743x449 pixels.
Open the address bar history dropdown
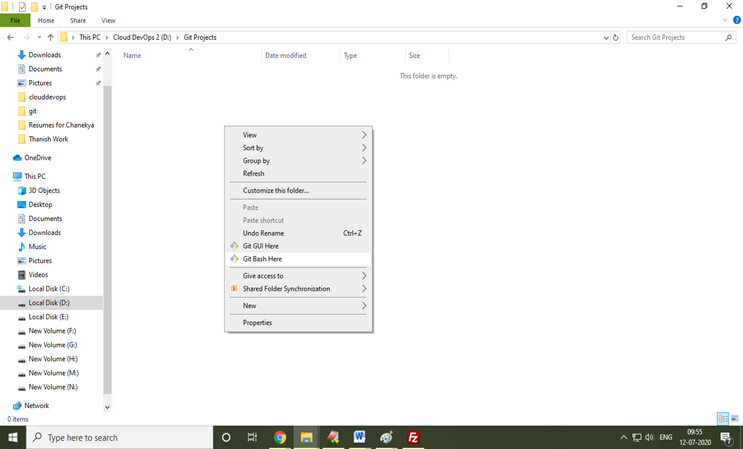click(606, 38)
